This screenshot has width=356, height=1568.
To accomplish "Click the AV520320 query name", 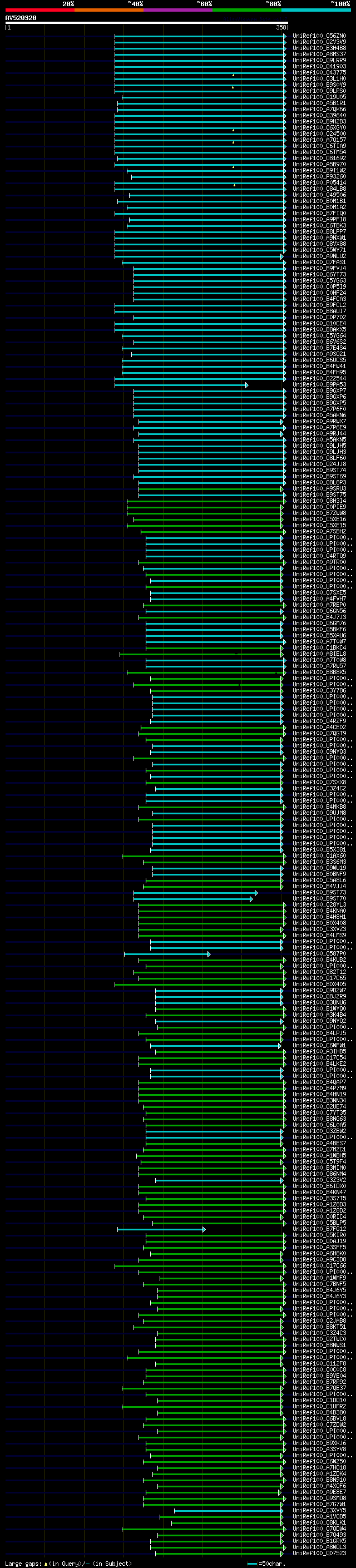I will point(21,18).
